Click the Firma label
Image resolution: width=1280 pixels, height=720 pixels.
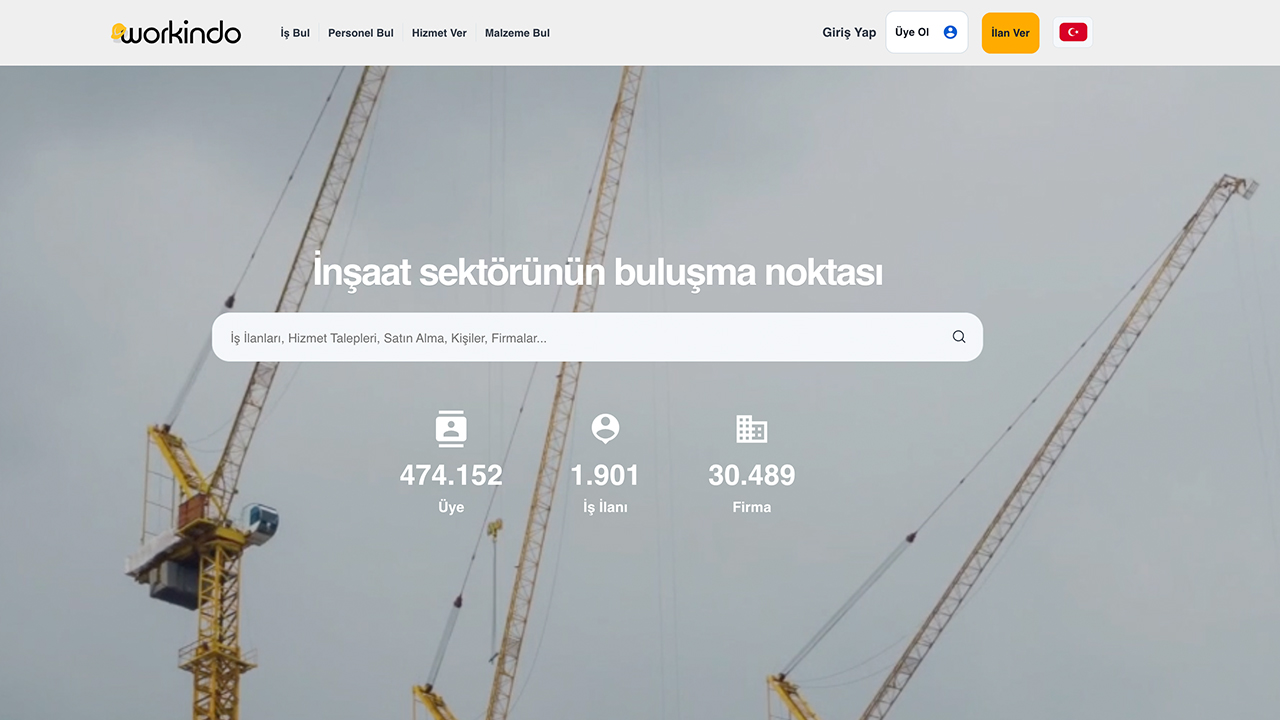[x=752, y=507]
